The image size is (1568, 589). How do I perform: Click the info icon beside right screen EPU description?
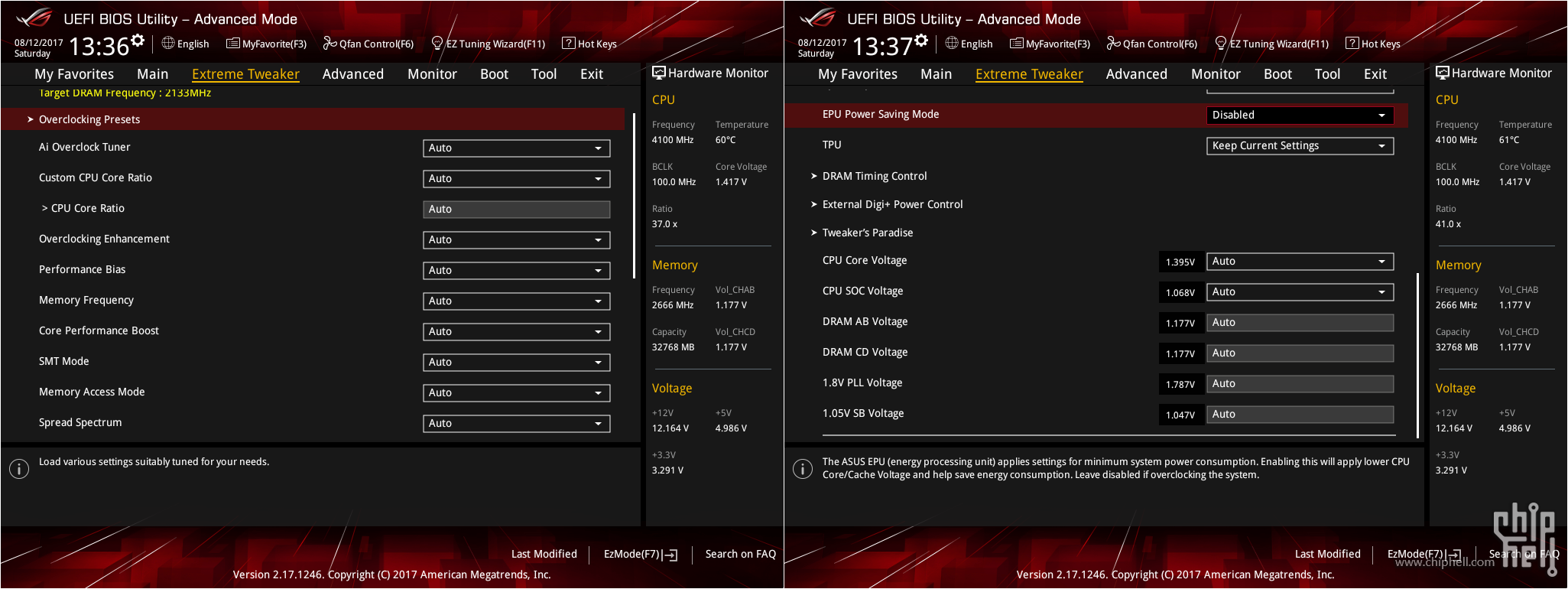click(803, 468)
